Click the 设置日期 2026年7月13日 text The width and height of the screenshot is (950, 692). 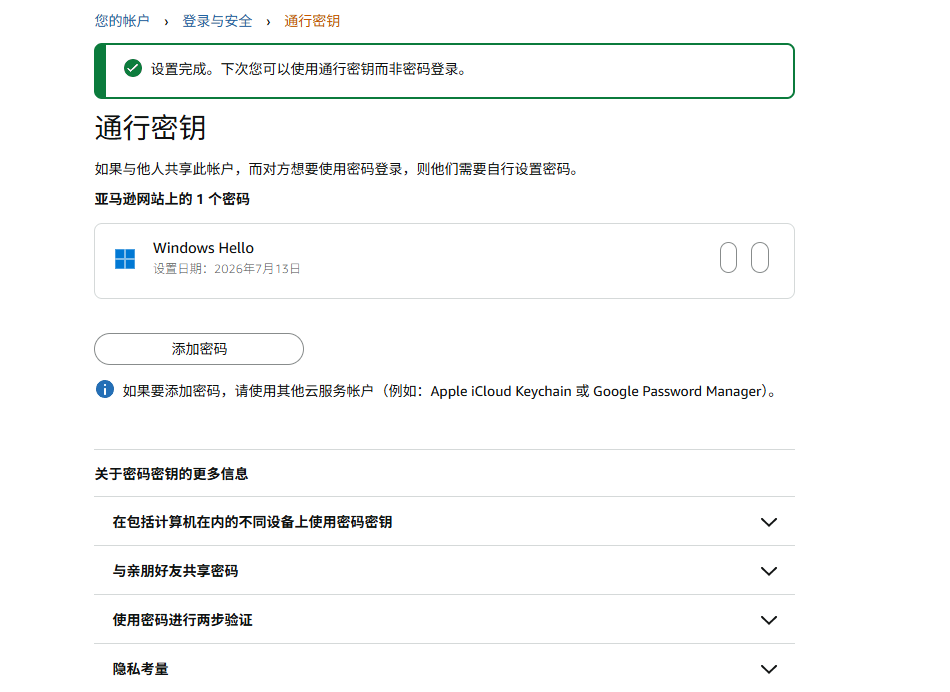point(227,268)
